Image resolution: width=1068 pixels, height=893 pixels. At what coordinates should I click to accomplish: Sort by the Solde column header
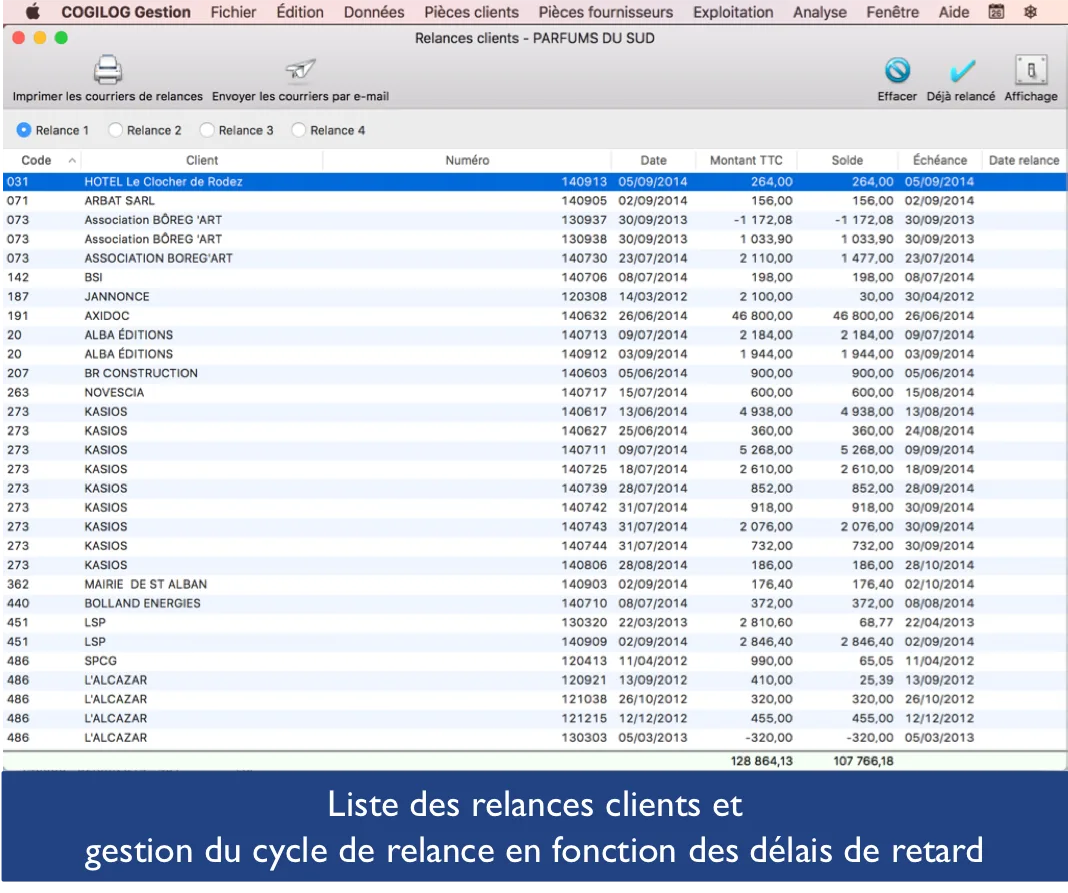(x=847, y=161)
